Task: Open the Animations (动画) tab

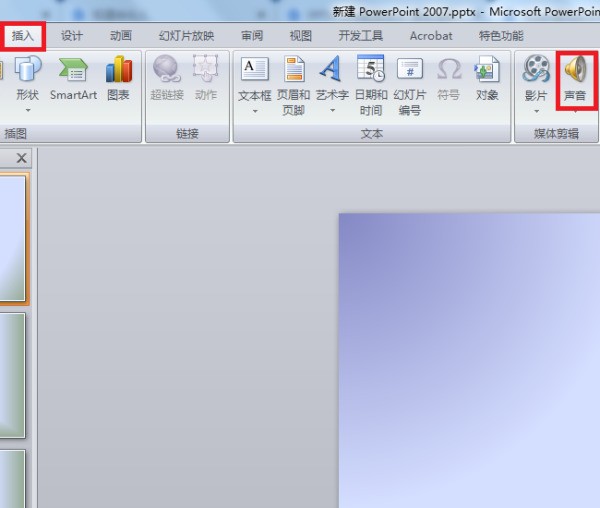Action: pyautogui.click(x=121, y=36)
